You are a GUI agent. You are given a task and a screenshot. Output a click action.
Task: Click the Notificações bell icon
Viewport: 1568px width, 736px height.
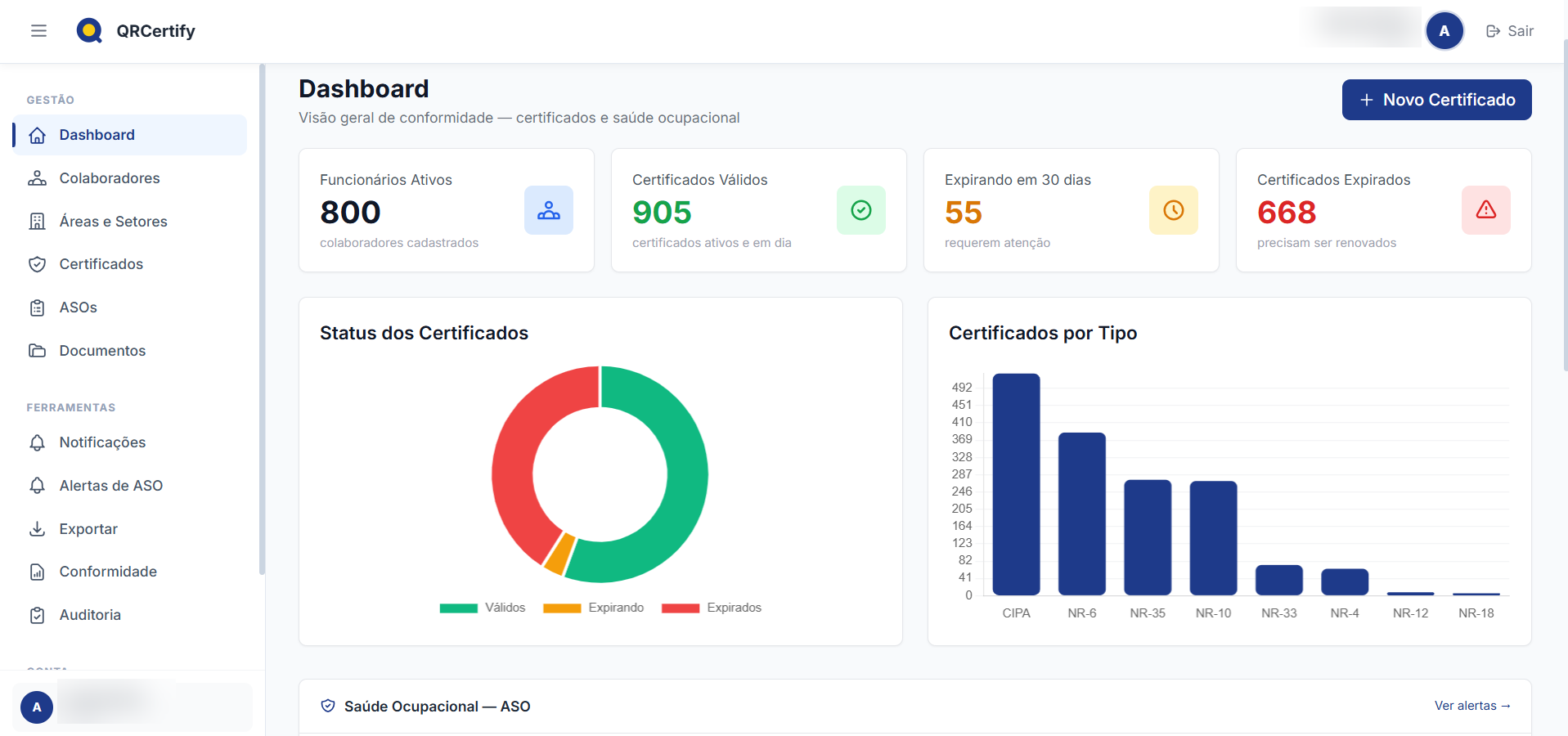point(38,442)
